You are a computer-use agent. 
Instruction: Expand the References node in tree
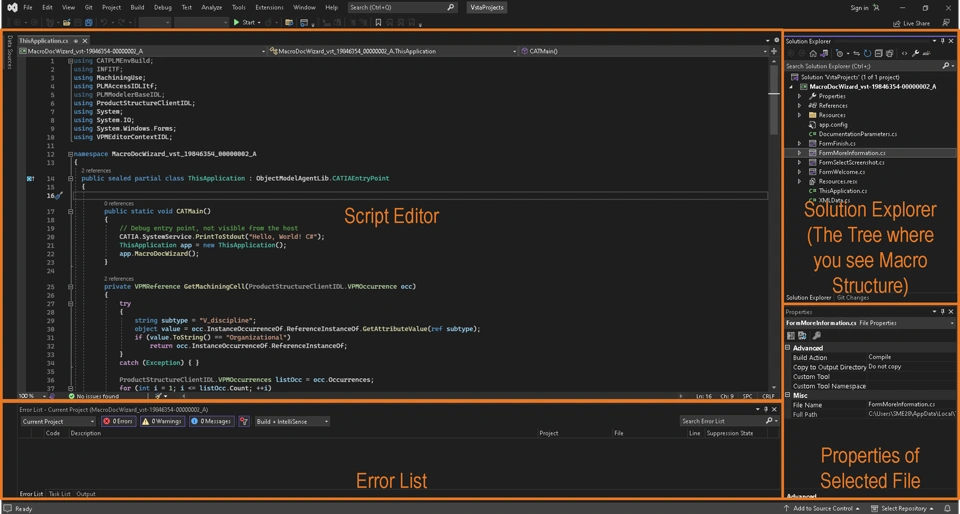coord(800,105)
